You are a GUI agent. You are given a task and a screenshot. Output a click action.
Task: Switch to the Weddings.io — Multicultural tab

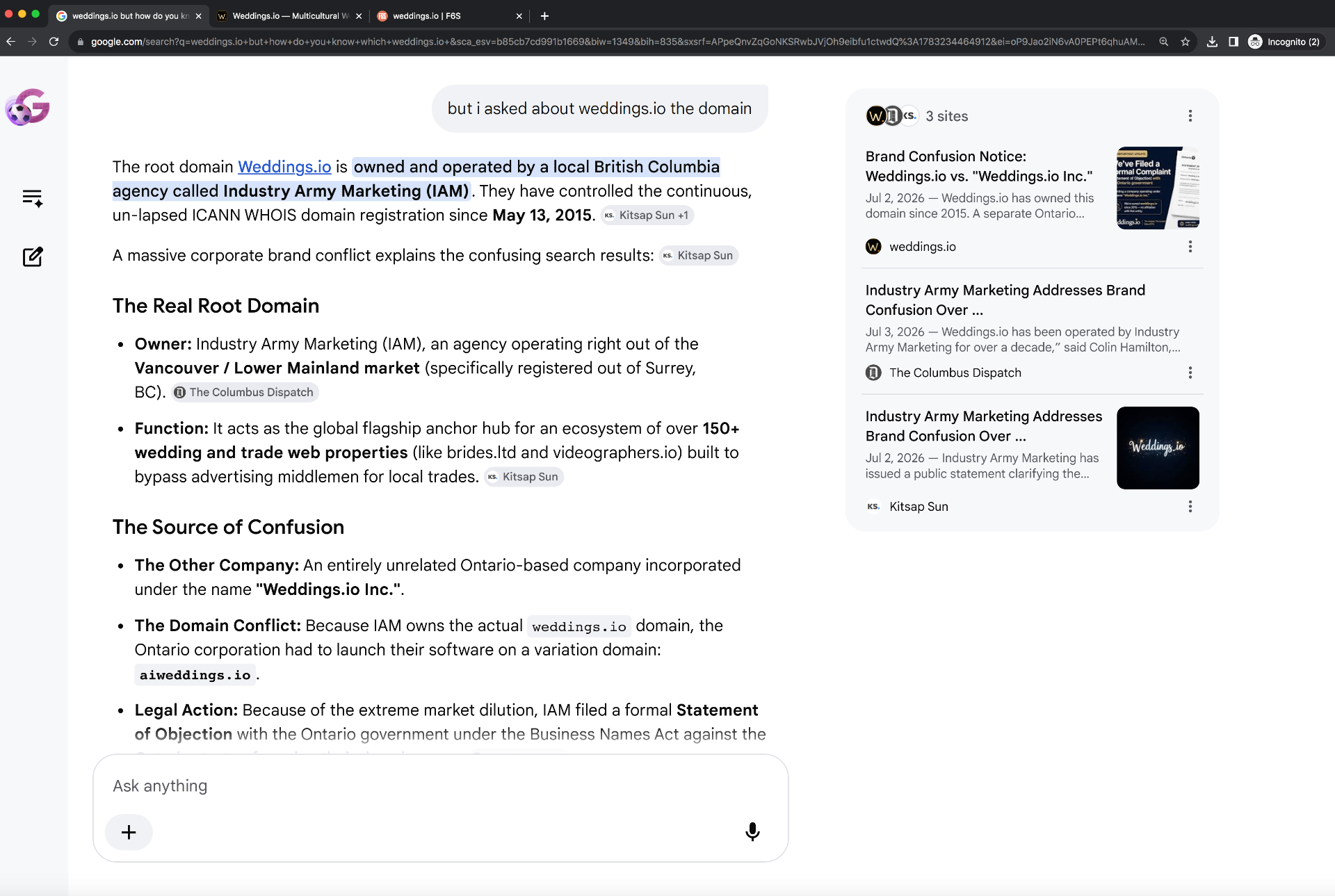point(289,16)
